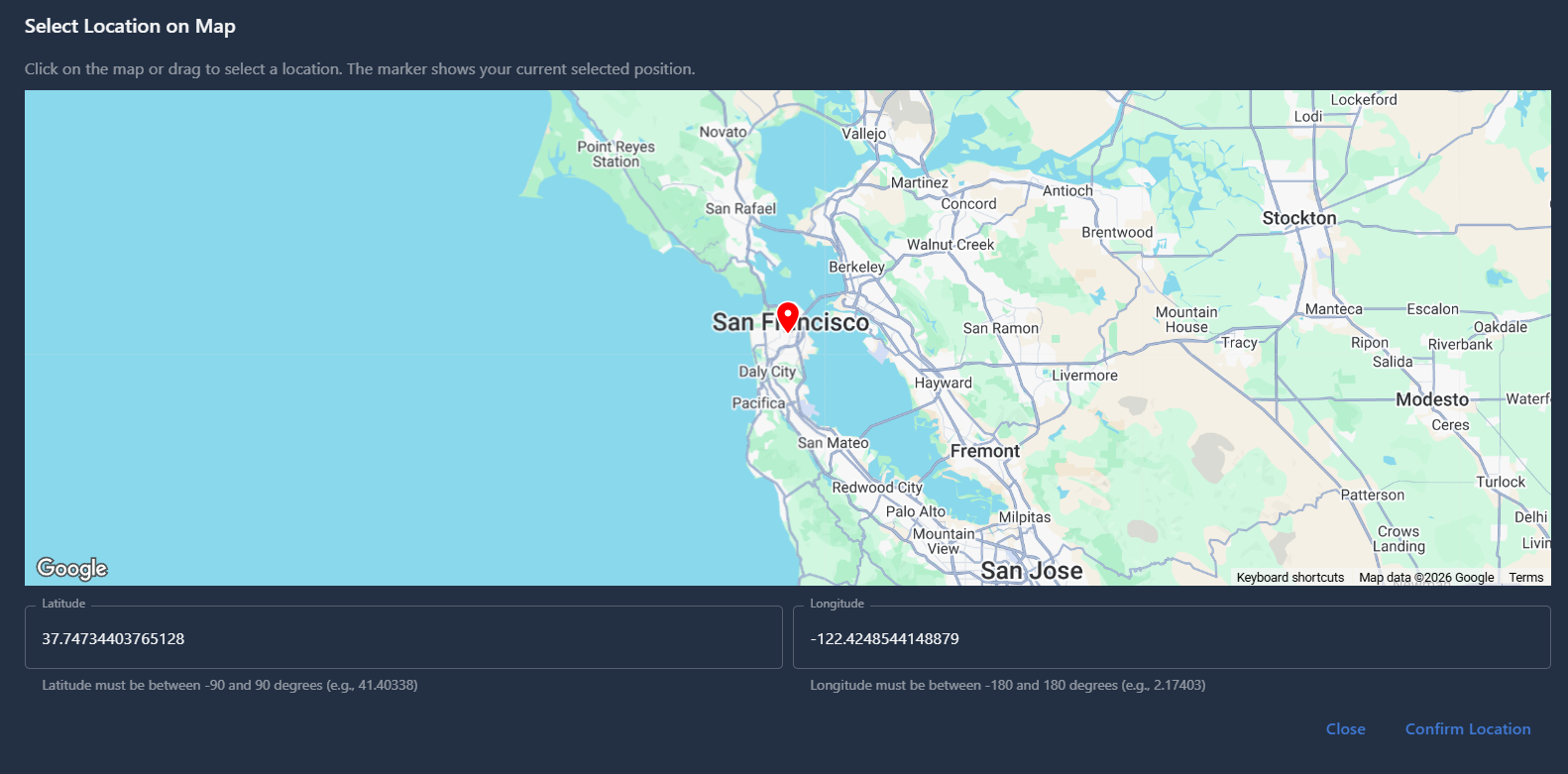Select Lodi on the map
Image resolution: width=1568 pixels, height=774 pixels.
pos(1308,116)
